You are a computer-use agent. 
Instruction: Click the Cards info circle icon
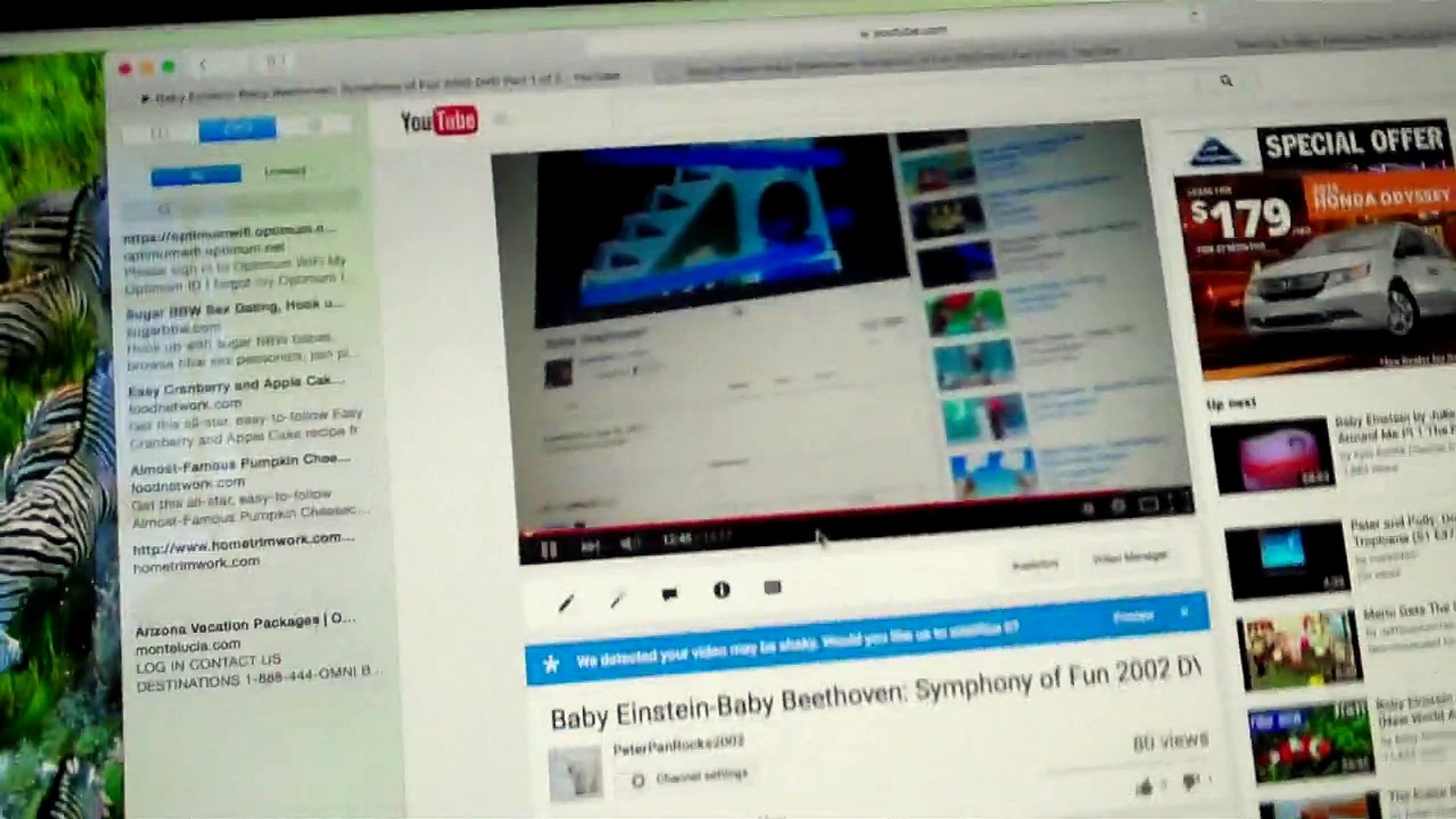pos(721,590)
